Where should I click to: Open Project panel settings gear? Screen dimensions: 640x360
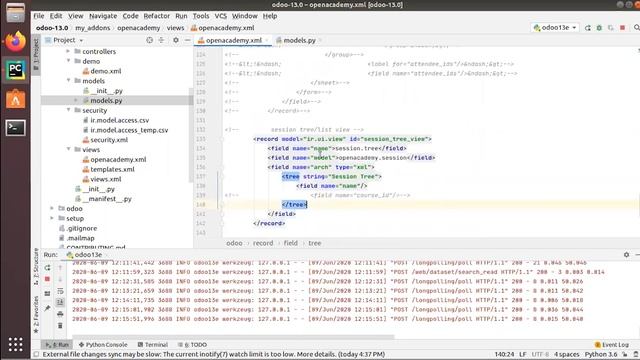pyautogui.click(x=176, y=40)
